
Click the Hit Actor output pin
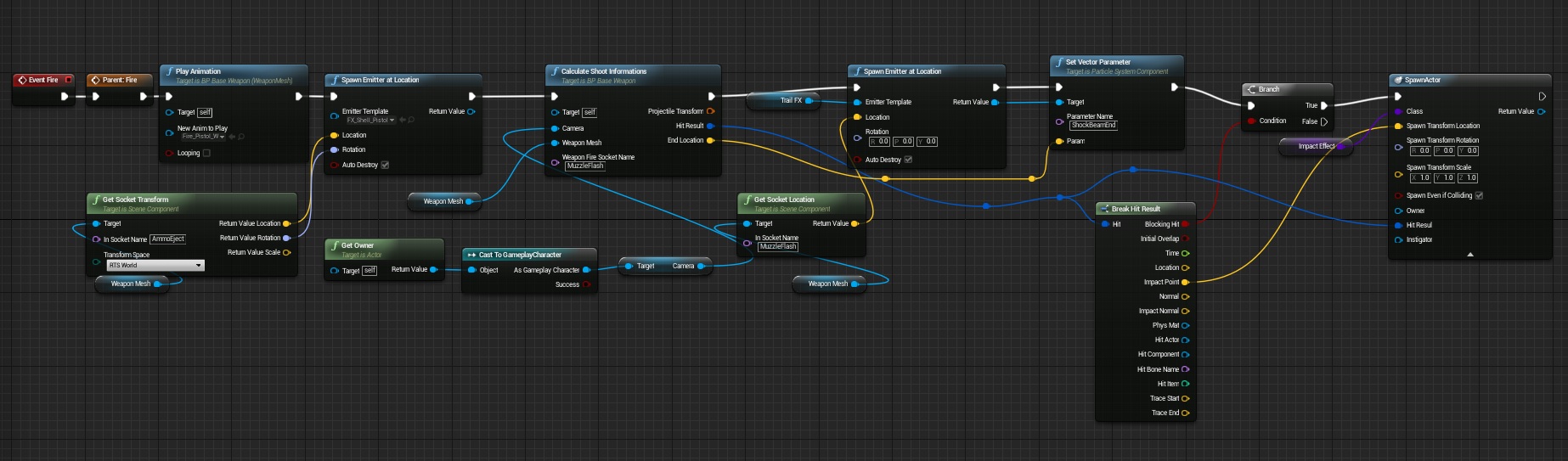point(1185,340)
